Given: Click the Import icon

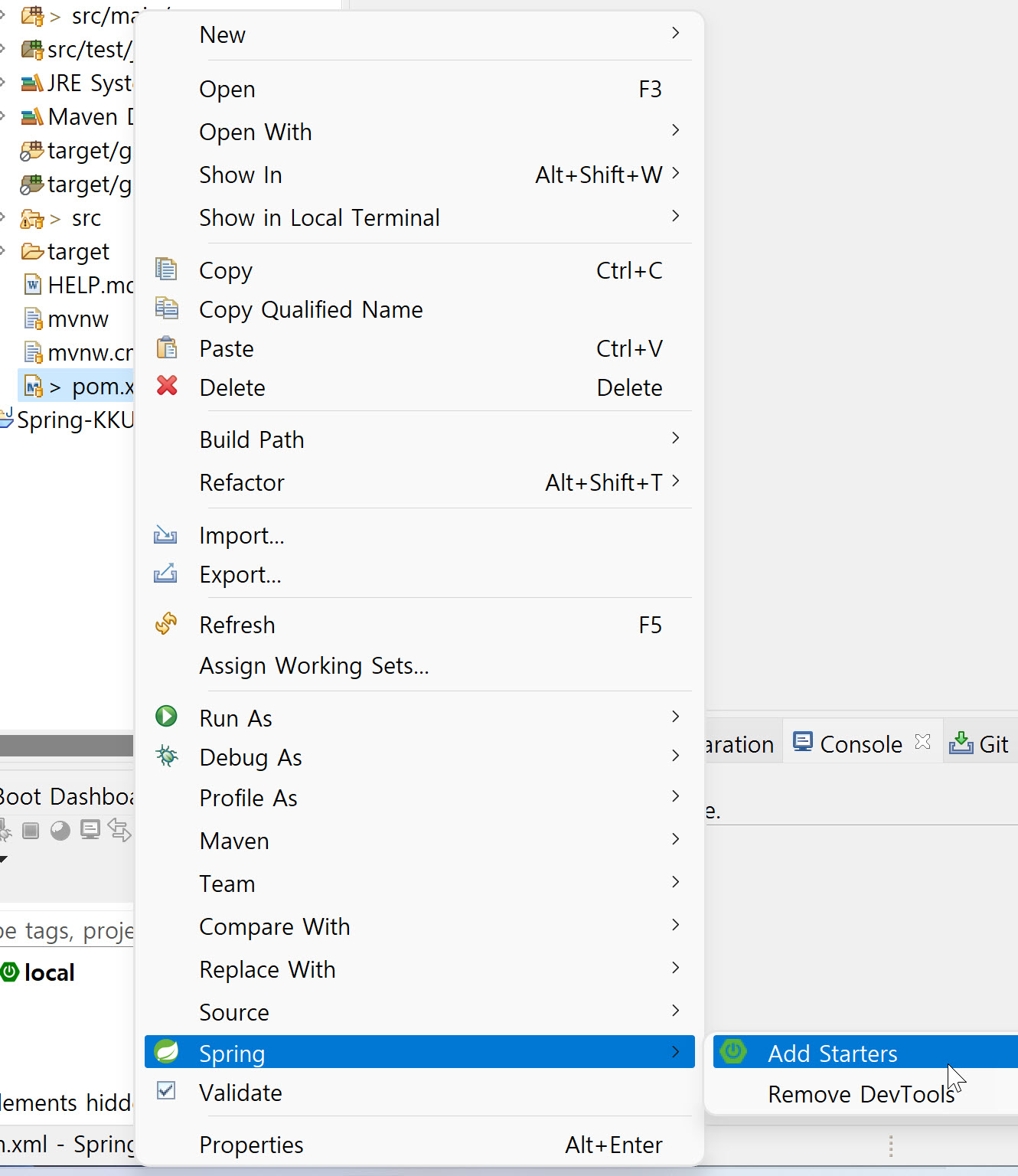Looking at the screenshot, I should click(165, 534).
